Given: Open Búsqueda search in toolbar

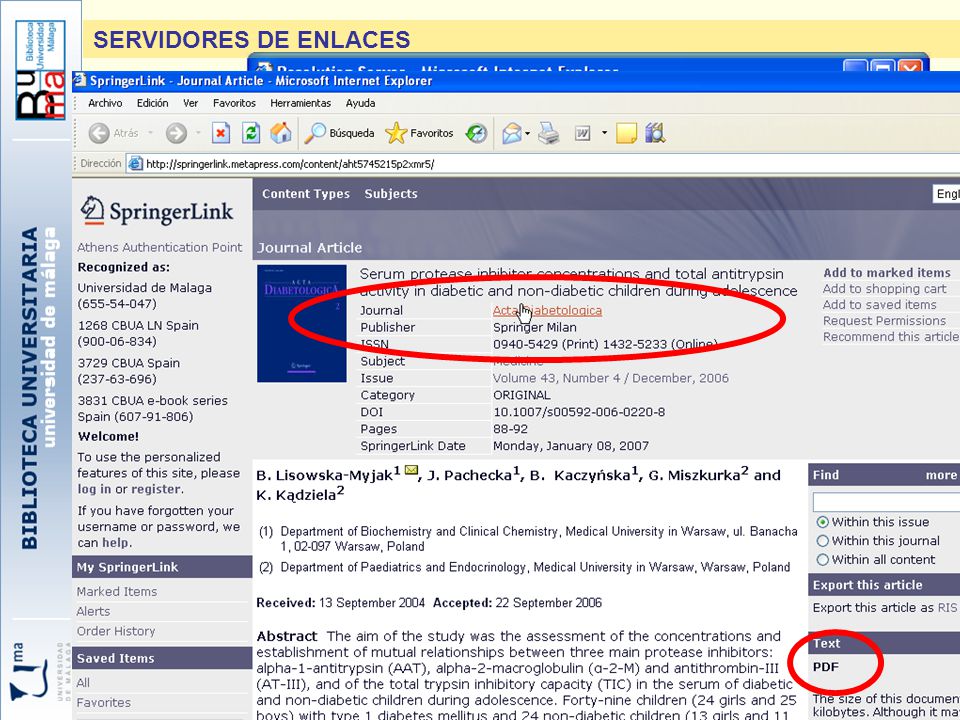Looking at the screenshot, I should (x=339, y=133).
